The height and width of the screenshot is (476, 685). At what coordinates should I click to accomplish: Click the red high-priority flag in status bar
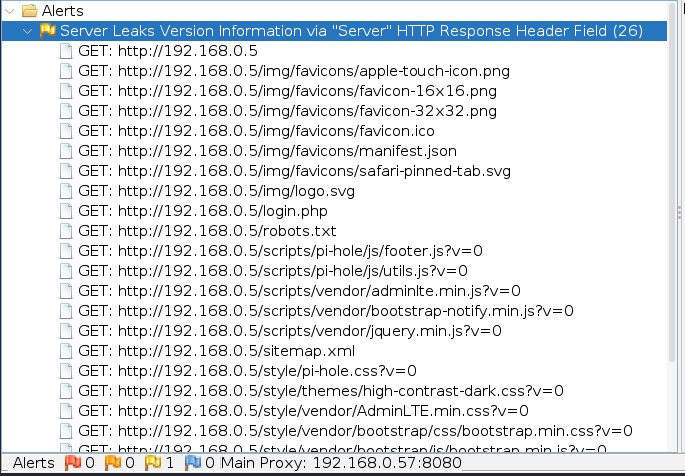click(x=73, y=463)
